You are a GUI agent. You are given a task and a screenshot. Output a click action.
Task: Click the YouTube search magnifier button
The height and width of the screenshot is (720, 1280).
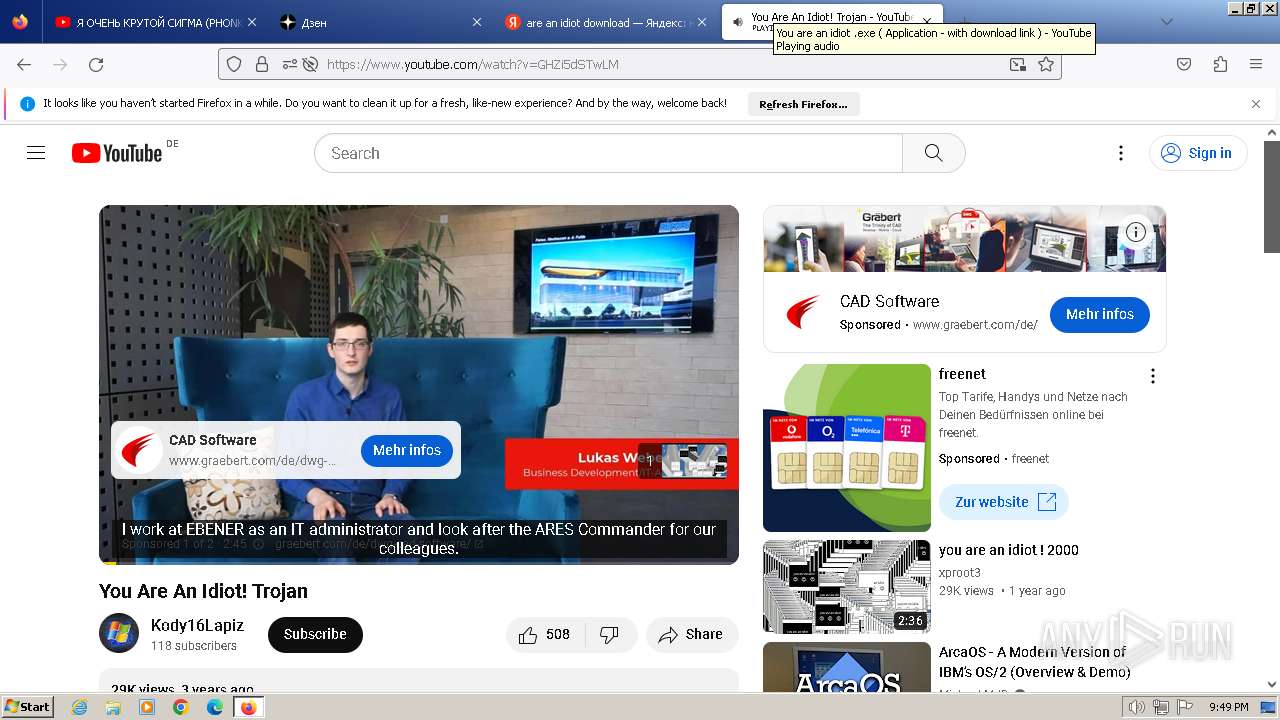tap(934, 153)
